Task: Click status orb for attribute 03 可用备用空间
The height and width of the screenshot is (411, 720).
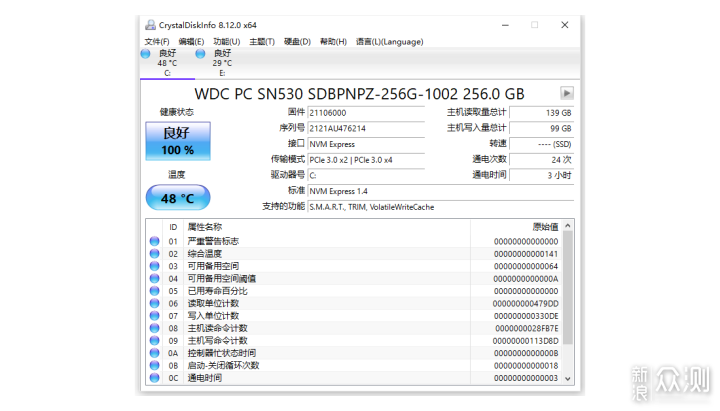Action: 155,266
